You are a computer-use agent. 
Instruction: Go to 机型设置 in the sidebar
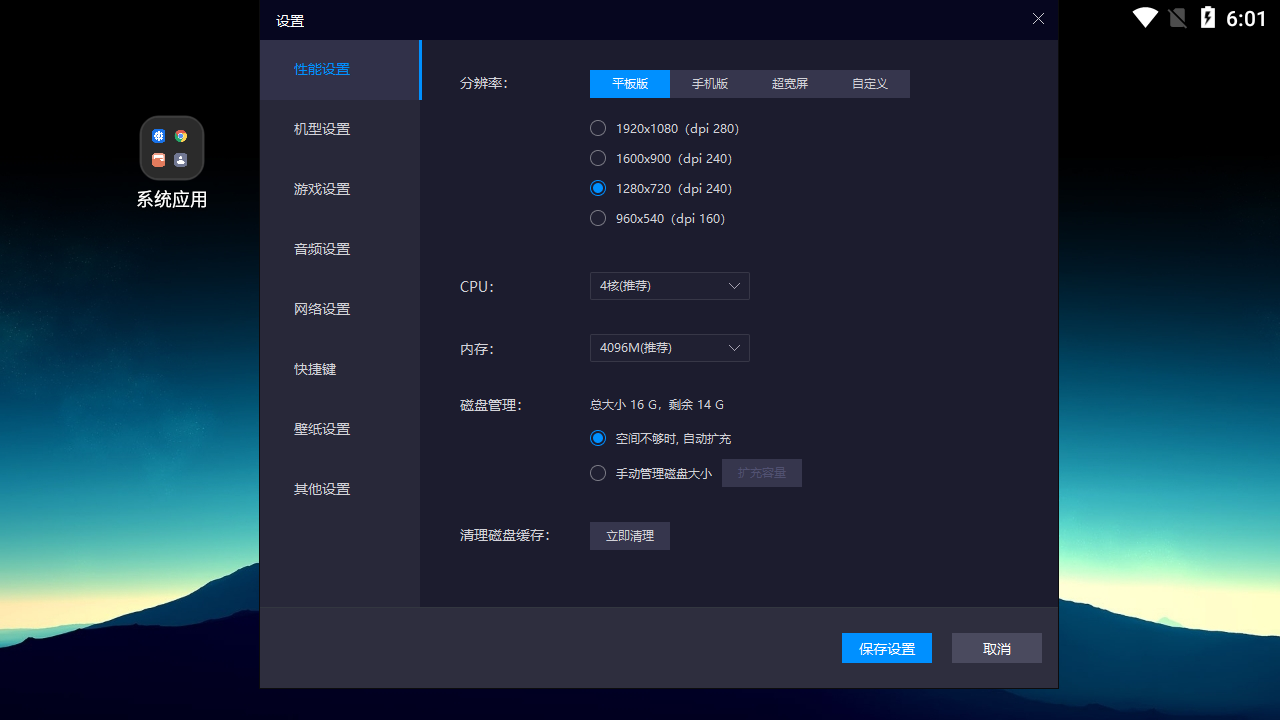click(340, 130)
